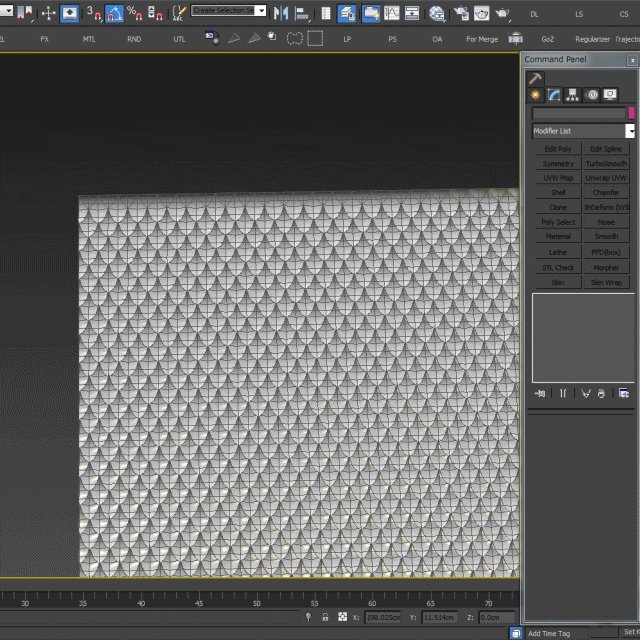
Task: Apply the STL Check modifier
Action: [x=558, y=268]
